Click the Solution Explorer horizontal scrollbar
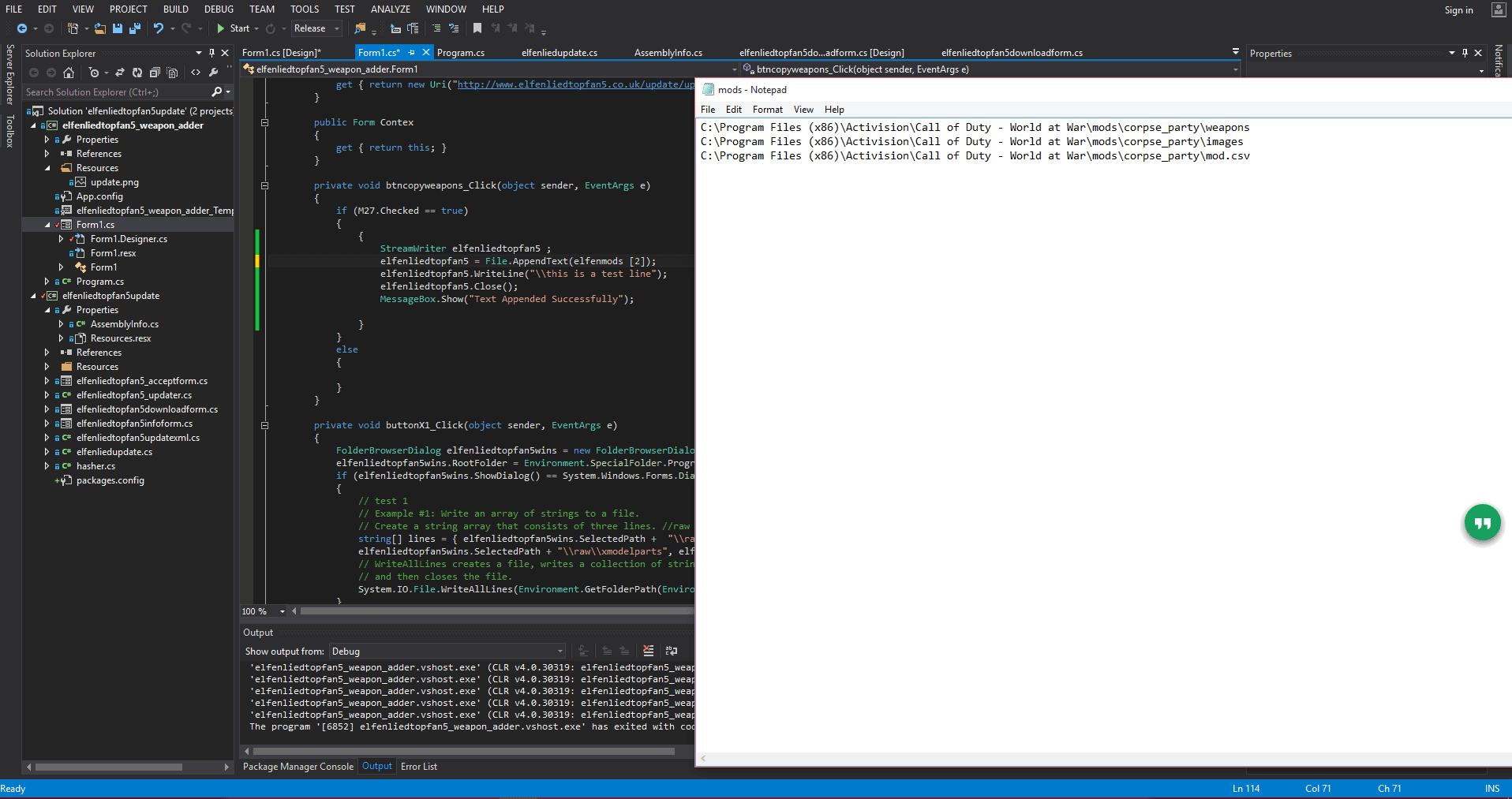 109,767
